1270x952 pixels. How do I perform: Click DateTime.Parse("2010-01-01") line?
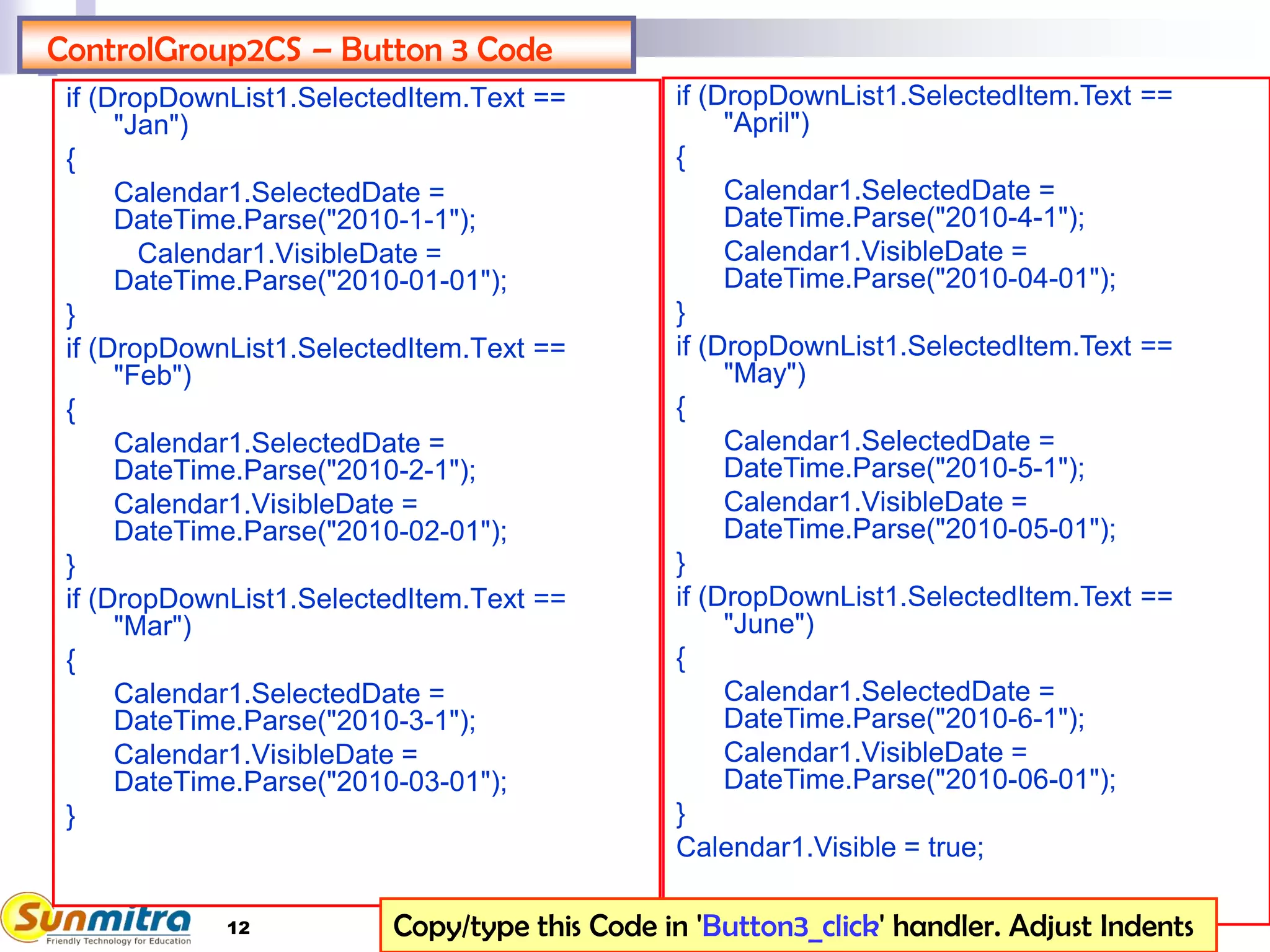tap(310, 281)
